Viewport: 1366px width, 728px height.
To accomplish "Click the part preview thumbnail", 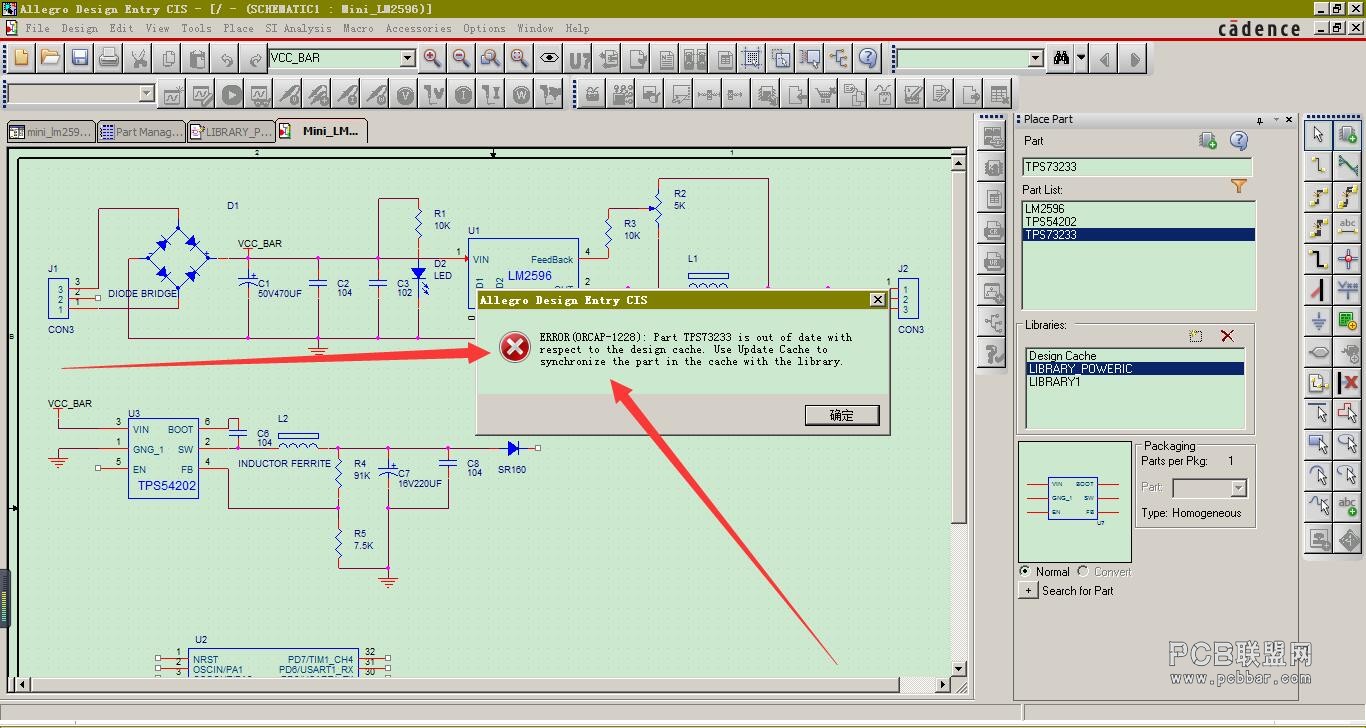I will click(1075, 501).
